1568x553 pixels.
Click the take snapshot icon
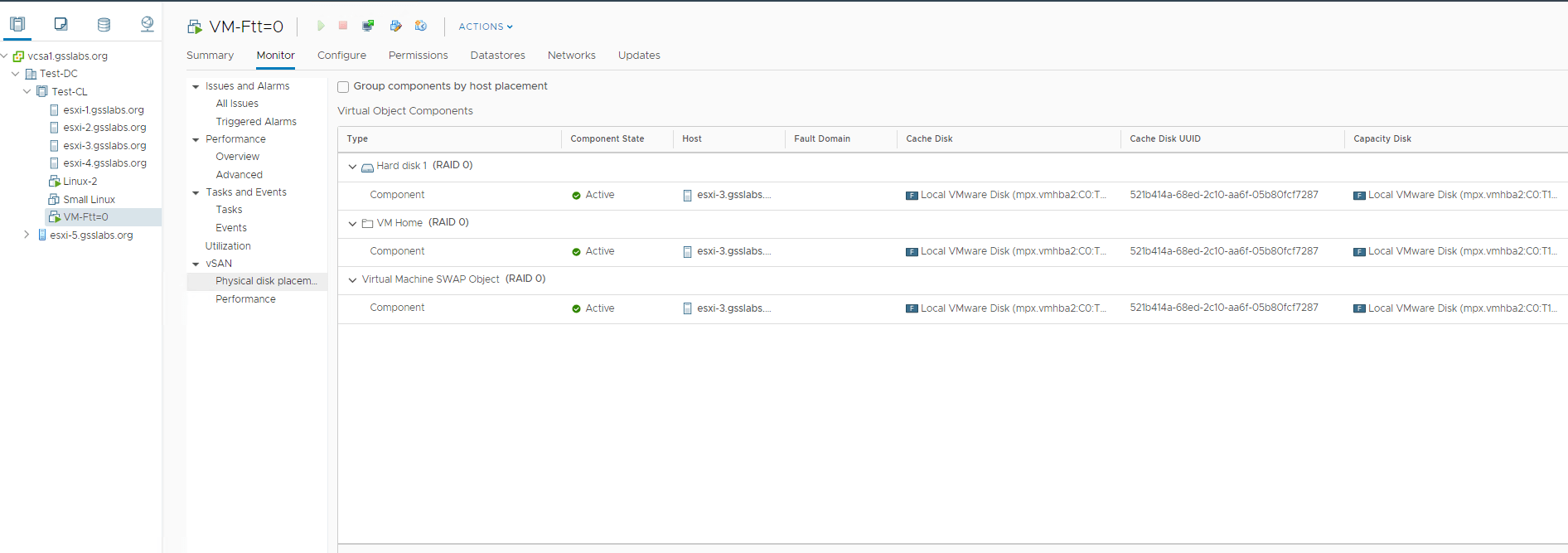coord(421,27)
